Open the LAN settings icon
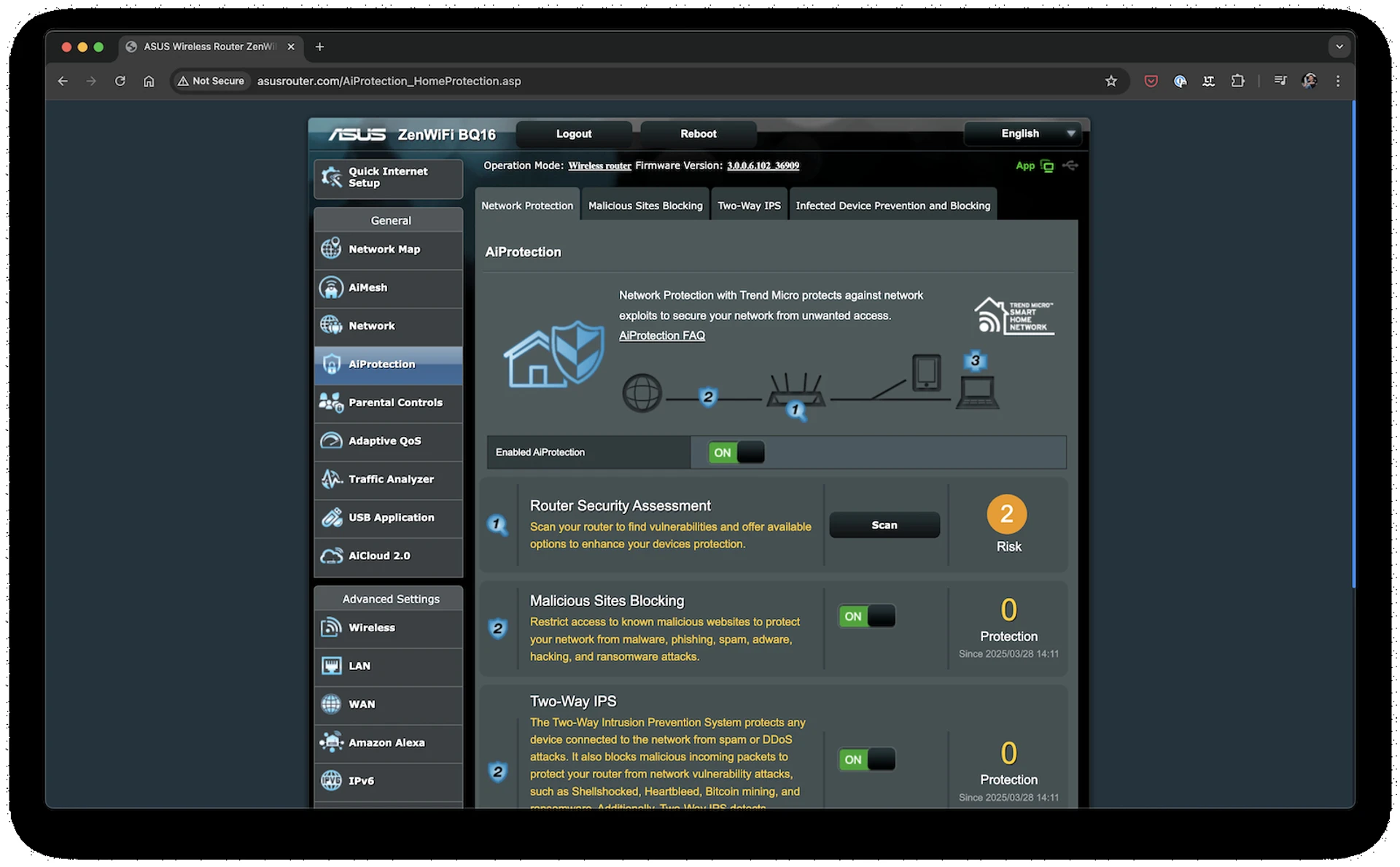Image resolution: width=1400 pixels, height=867 pixels. [331, 666]
